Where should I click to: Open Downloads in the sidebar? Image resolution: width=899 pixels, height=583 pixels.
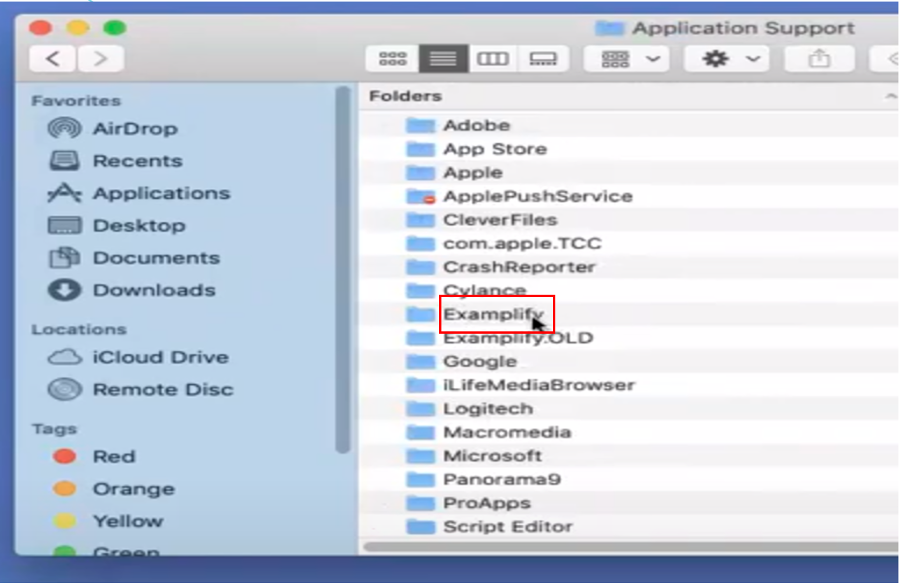(131, 290)
